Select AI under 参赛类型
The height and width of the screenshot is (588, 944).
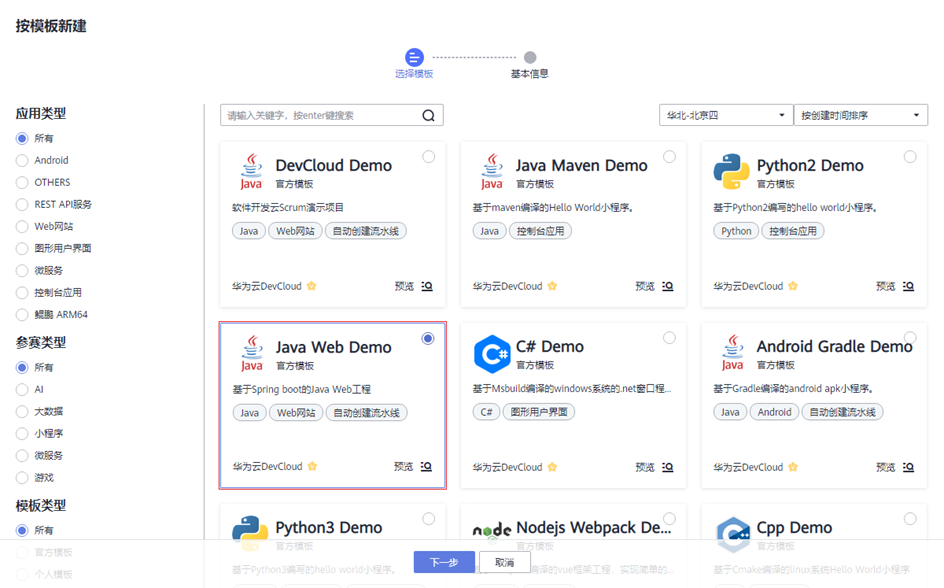coord(22,389)
